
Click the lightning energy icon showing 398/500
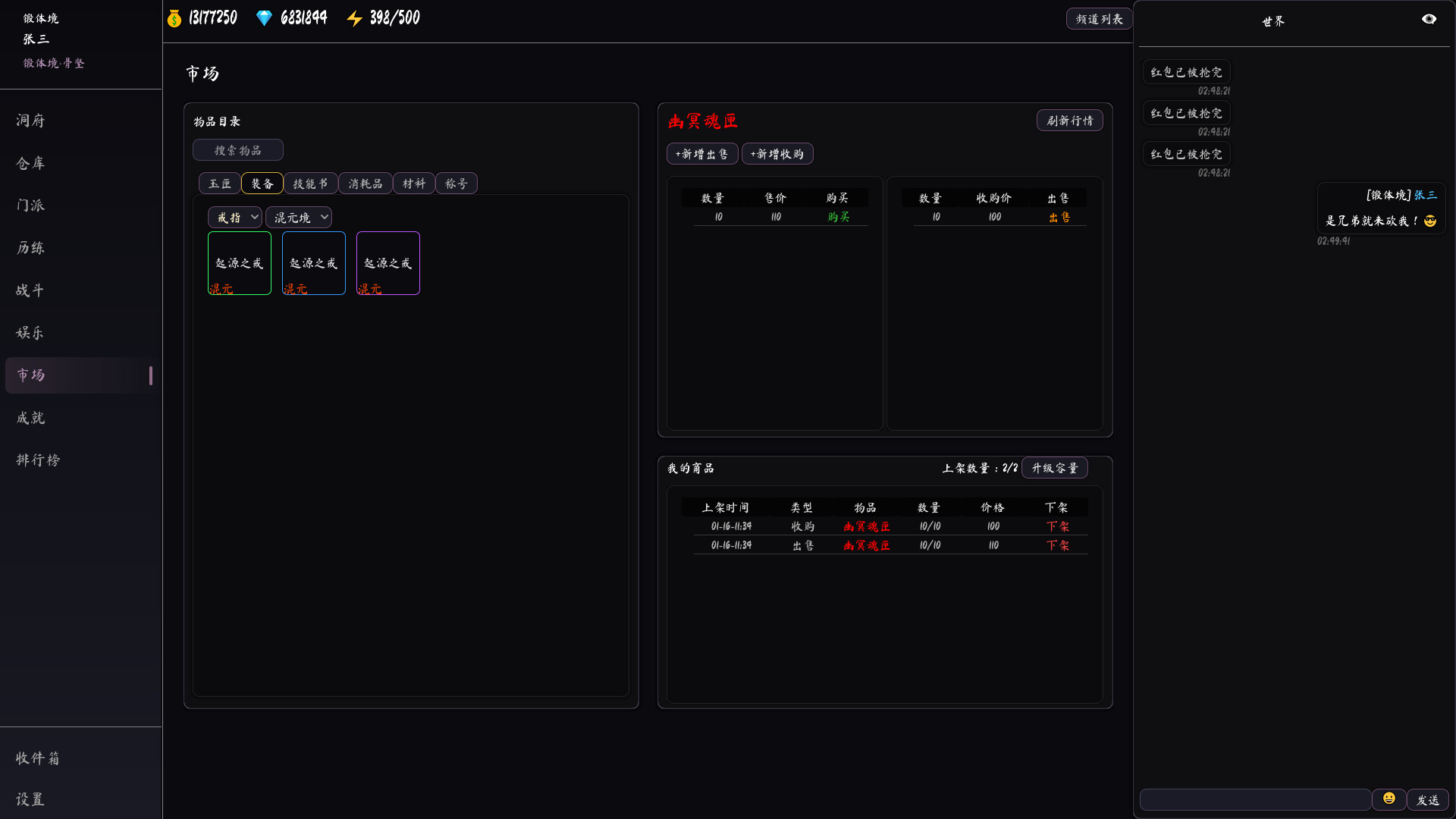point(355,17)
